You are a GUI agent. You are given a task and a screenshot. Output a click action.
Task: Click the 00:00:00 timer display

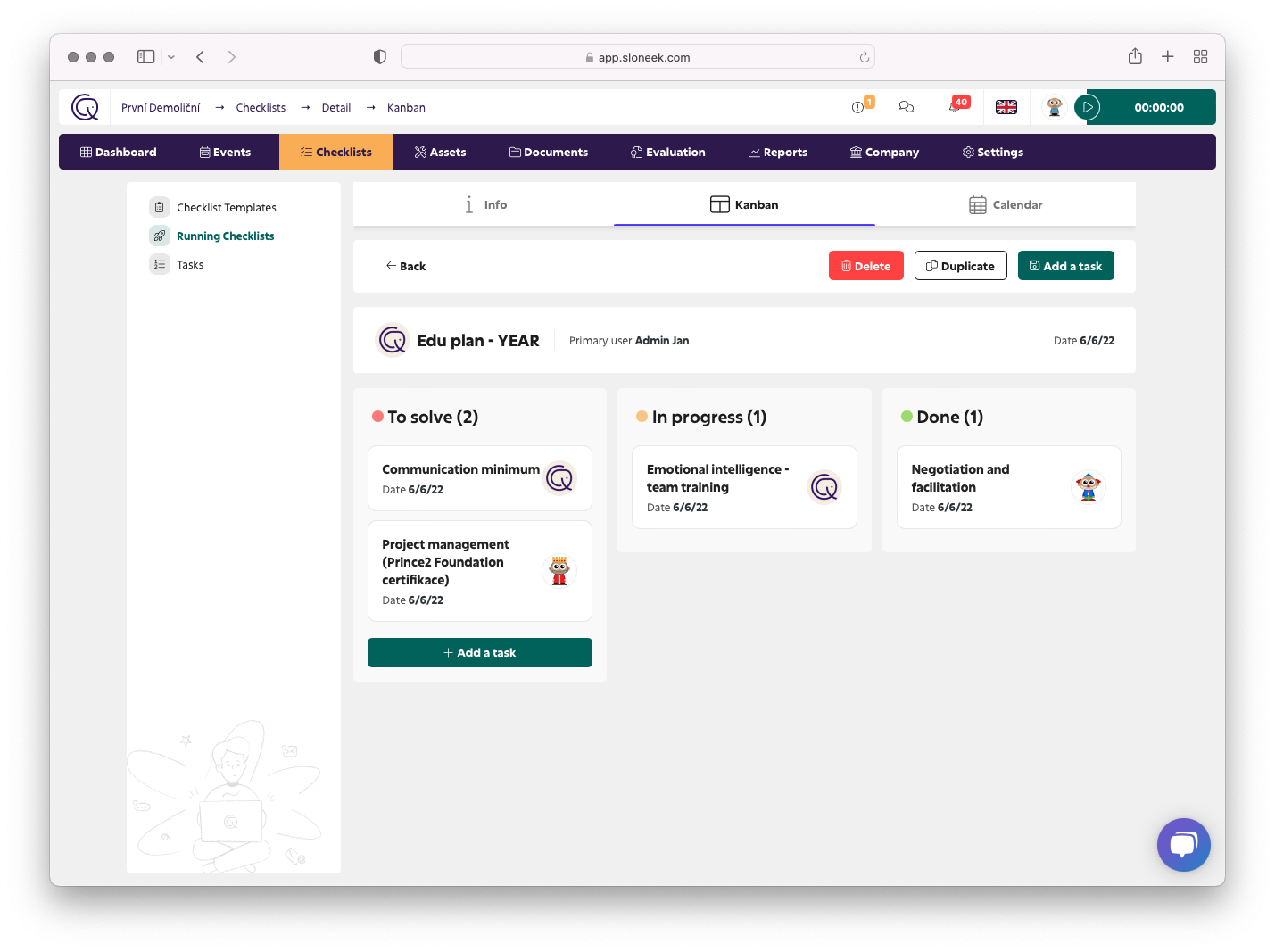coord(1159,107)
